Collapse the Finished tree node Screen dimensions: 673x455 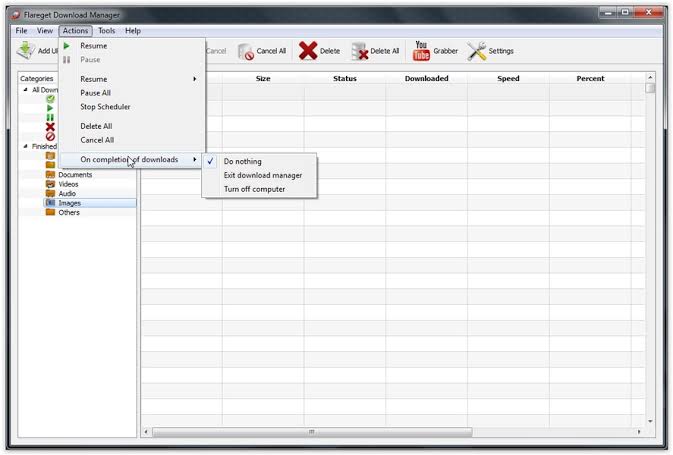coord(25,146)
